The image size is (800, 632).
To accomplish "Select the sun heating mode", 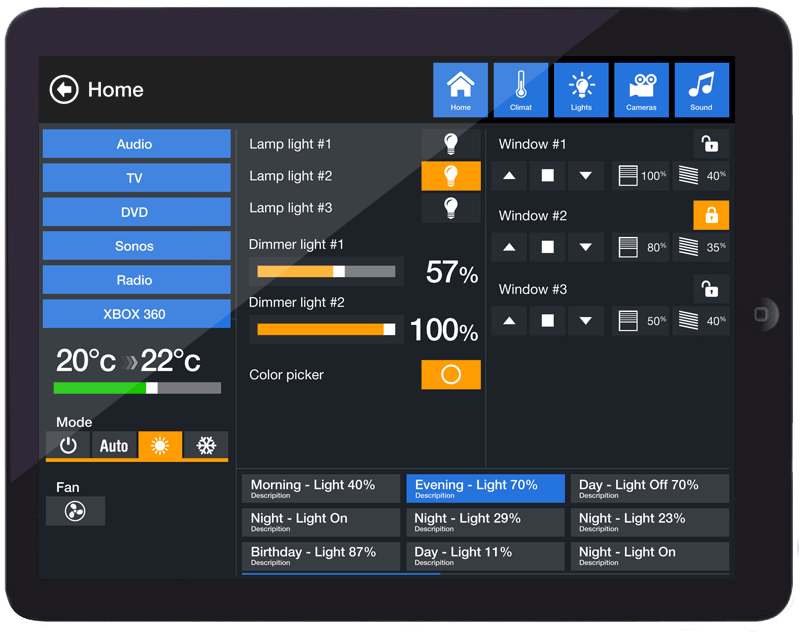I will click(160, 445).
